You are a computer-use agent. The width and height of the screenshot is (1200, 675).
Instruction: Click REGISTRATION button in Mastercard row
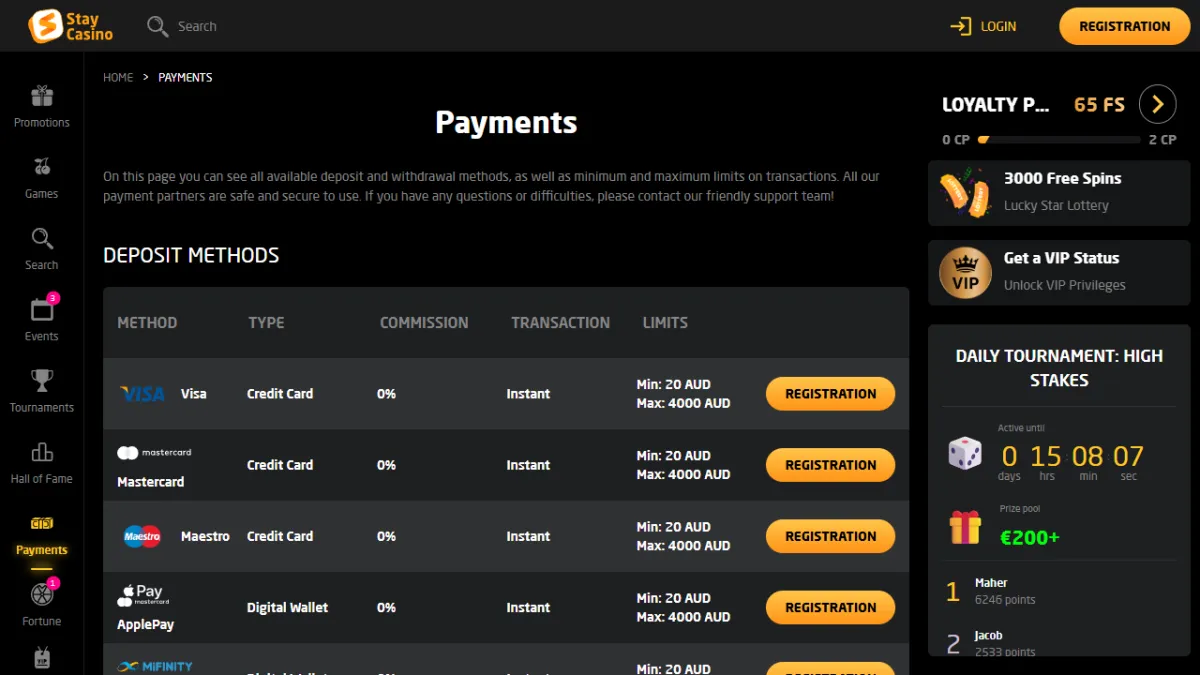(830, 465)
